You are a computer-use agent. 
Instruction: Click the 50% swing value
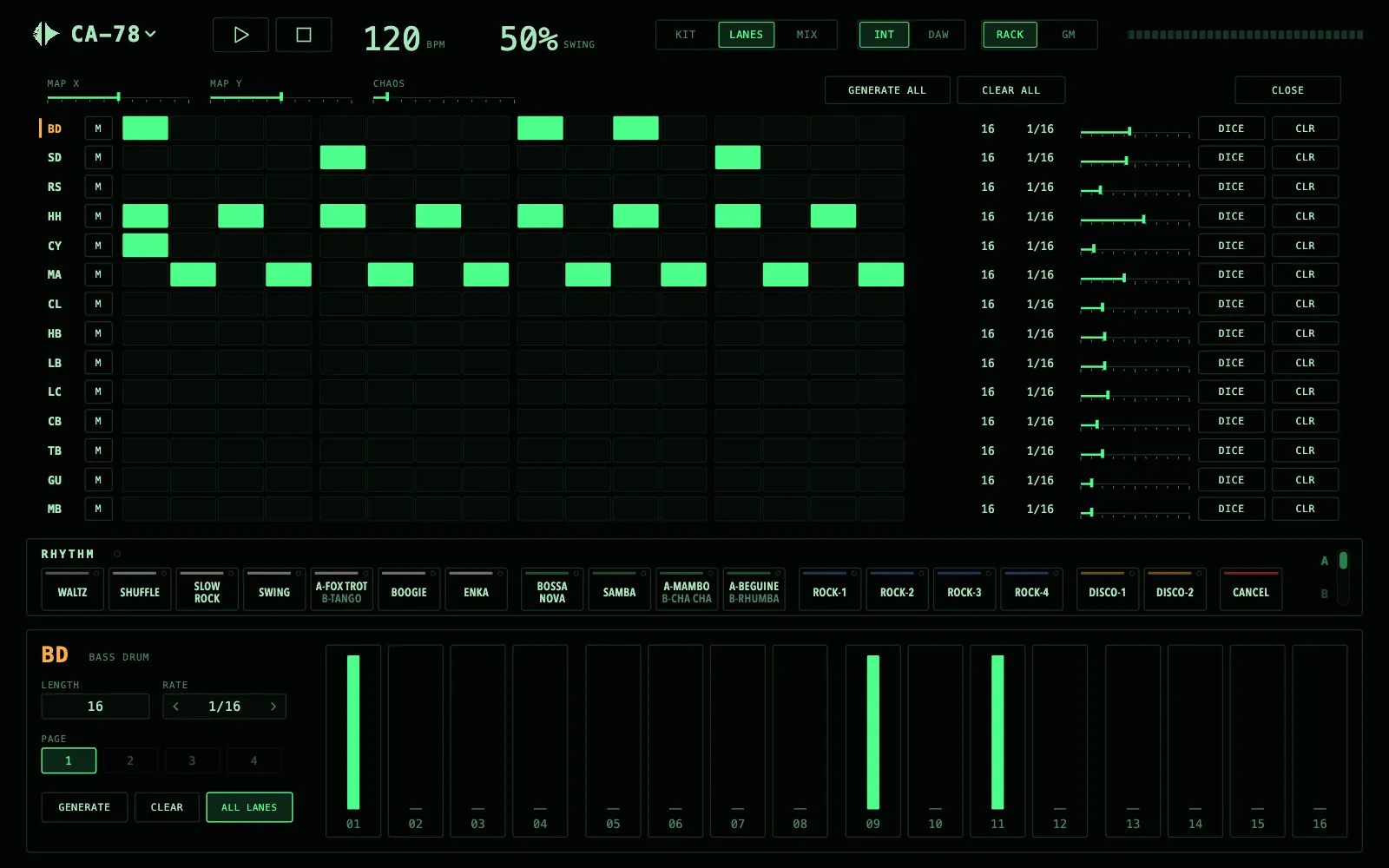tap(529, 38)
